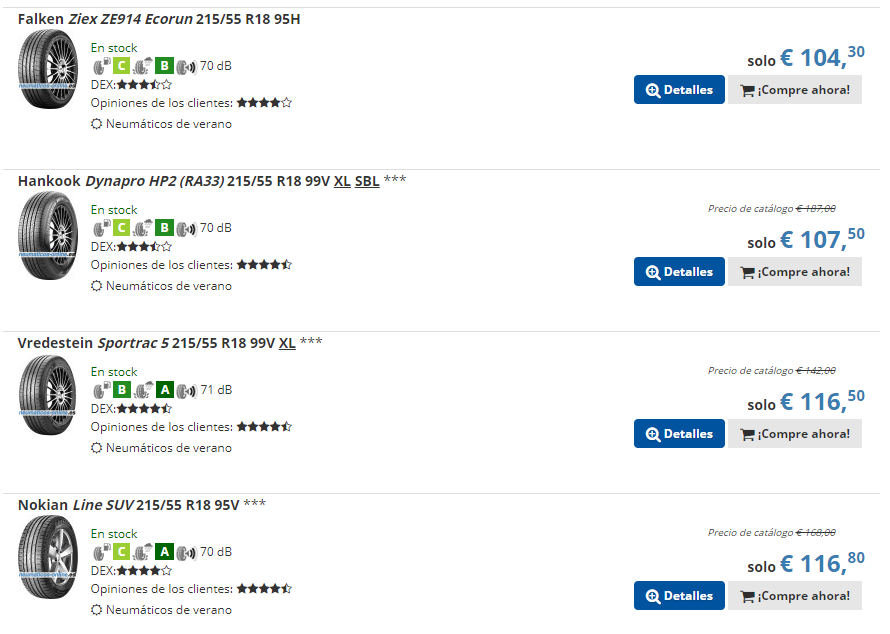The width and height of the screenshot is (890, 634).
Task: Click the Falken fuel efficiency C label icon
Action: [x=121, y=66]
